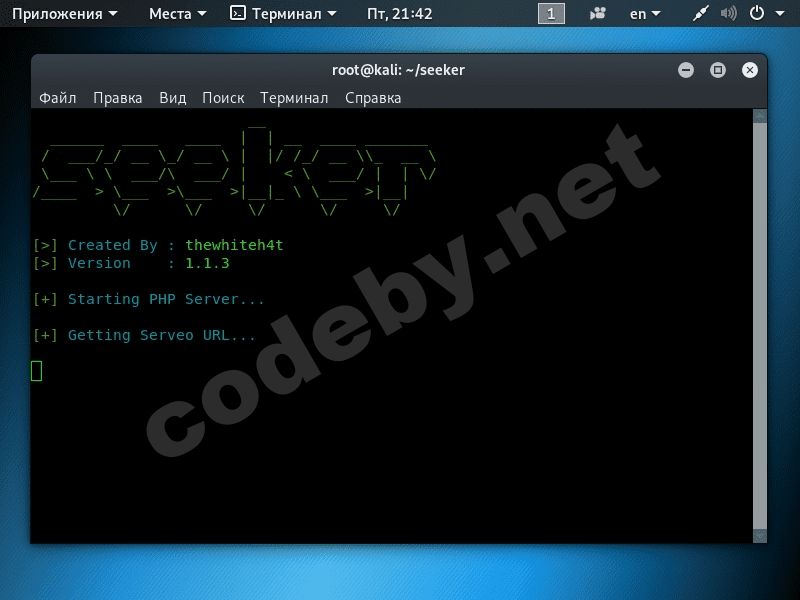Click the Starting PHP Server... line
The height and width of the screenshot is (600, 800).
[x=148, y=299]
